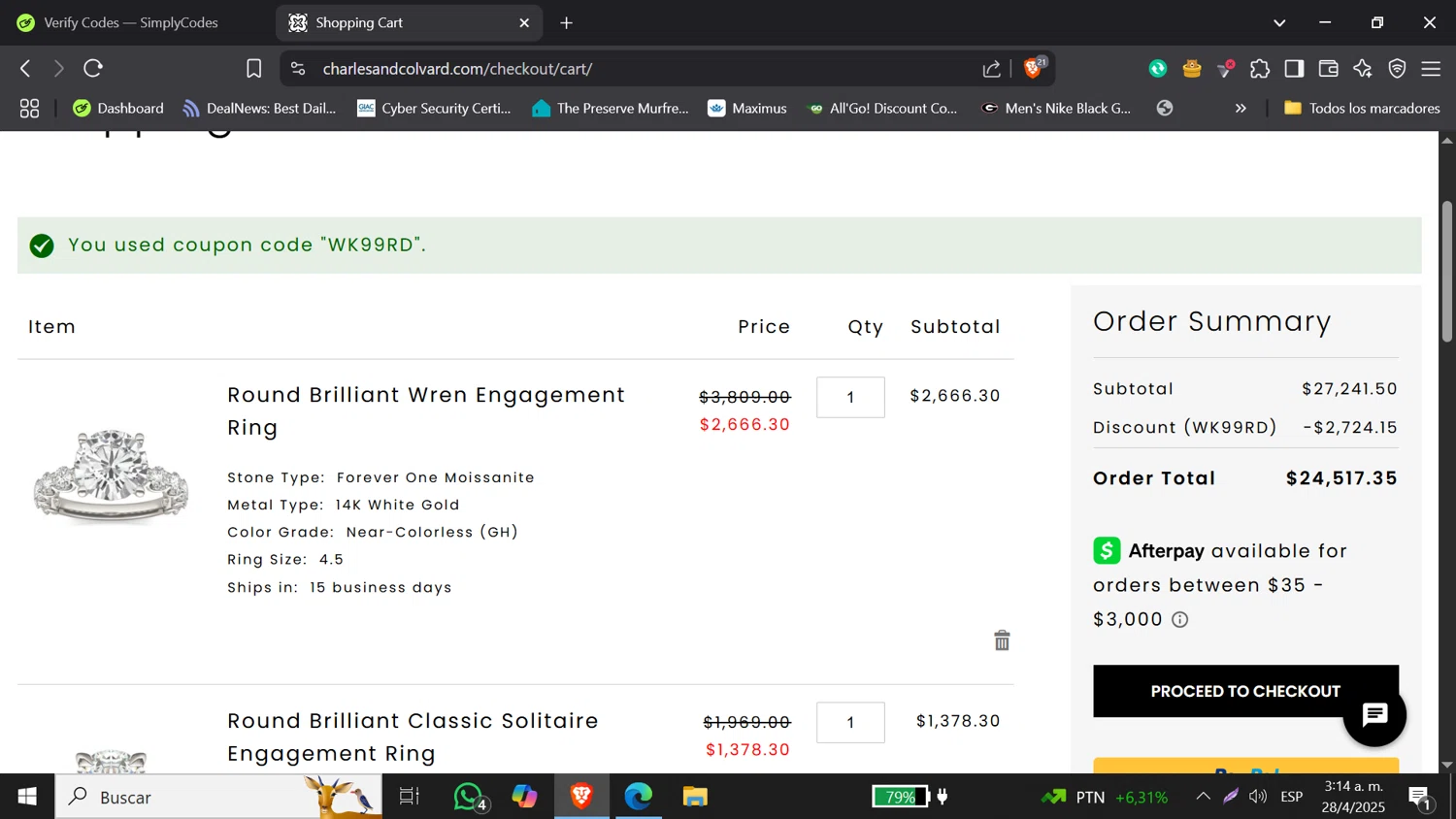
Task: Open Todos los marcadores folder
Action: coord(1362,109)
